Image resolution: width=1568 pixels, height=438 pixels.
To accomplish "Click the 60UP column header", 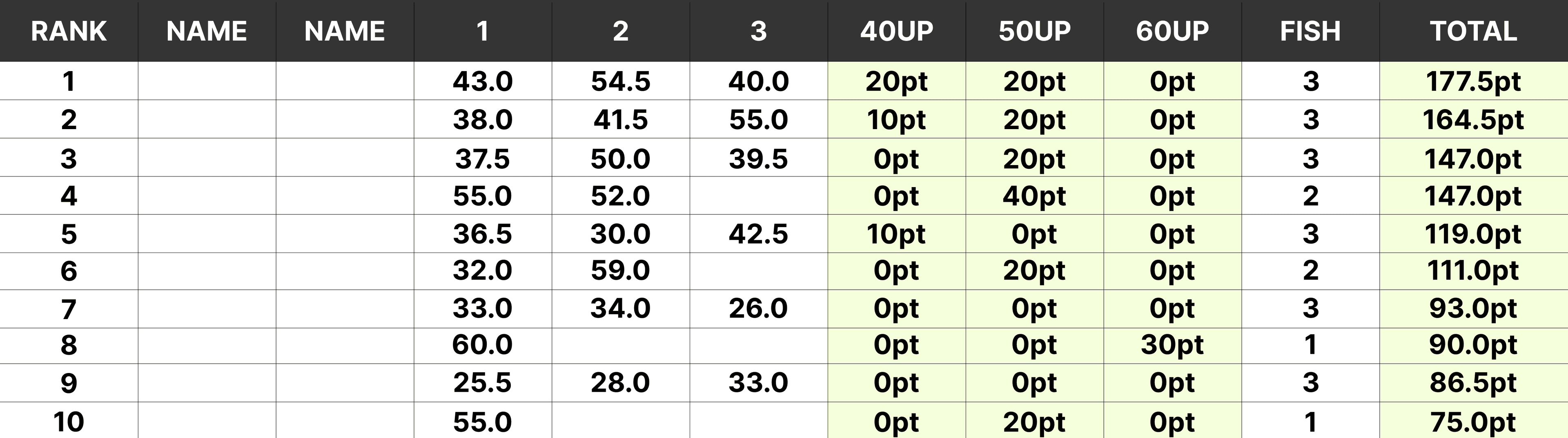I will tap(1172, 31).
